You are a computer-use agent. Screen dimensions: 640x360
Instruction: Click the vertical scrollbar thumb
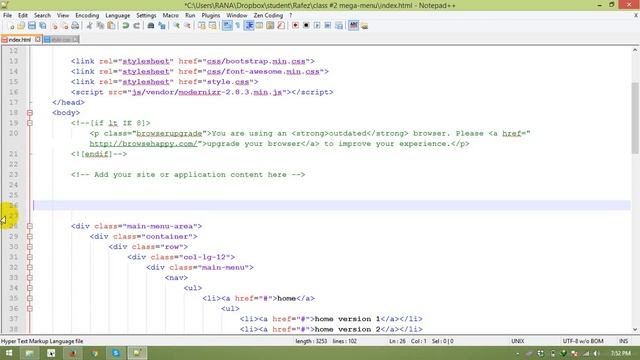coord(635,118)
